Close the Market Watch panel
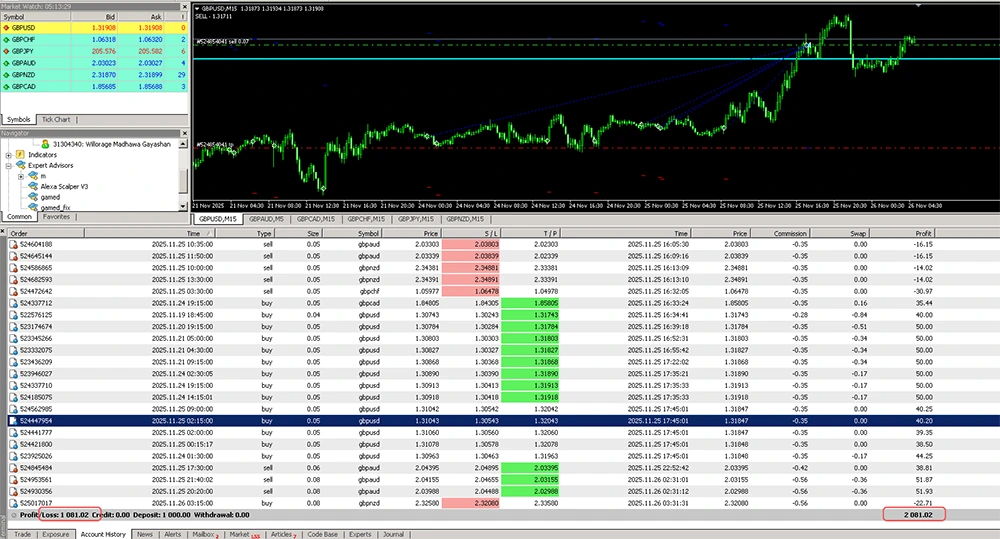This screenshot has height=539, width=1000. (183, 6)
